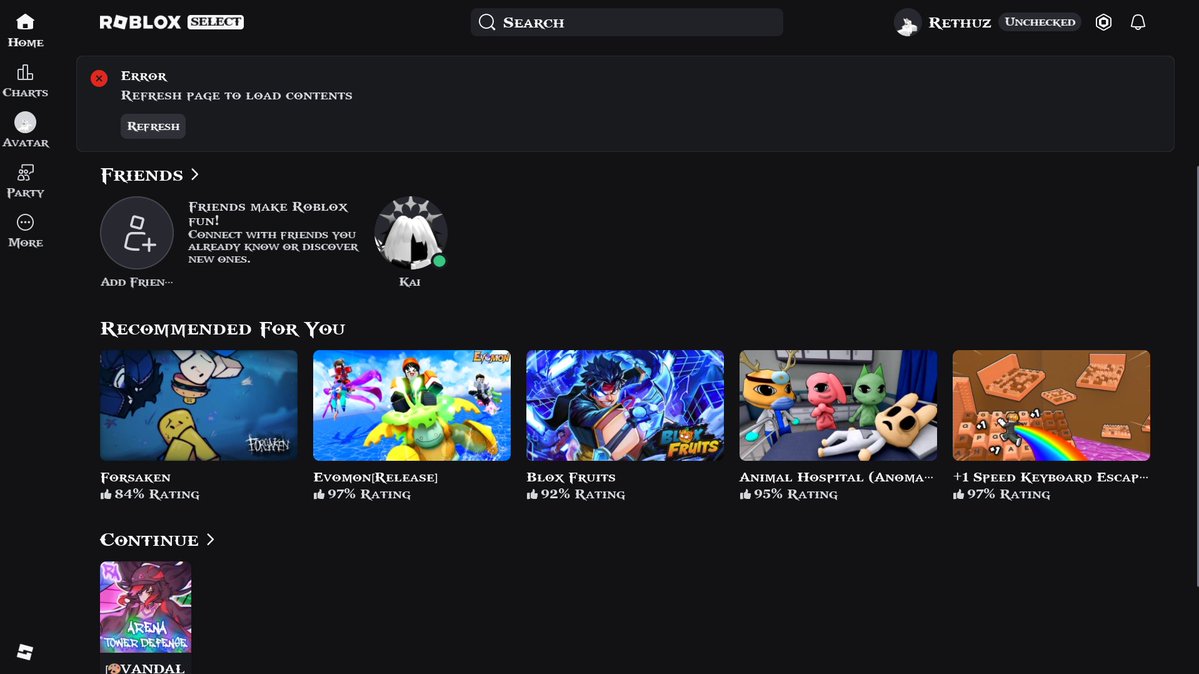Open Kai's friend avatar

coord(411,233)
